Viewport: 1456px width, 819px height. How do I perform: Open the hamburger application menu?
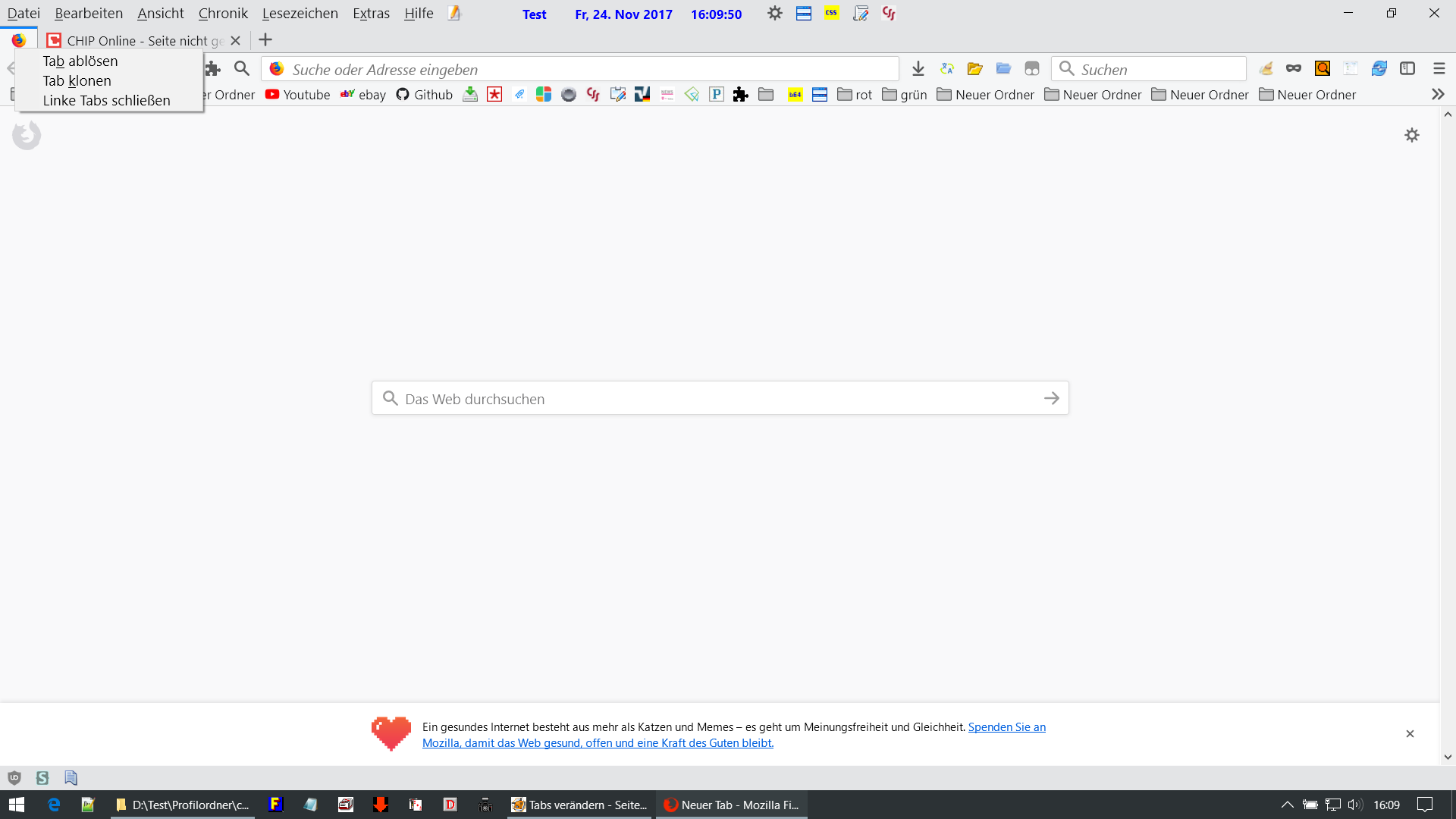(1439, 69)
